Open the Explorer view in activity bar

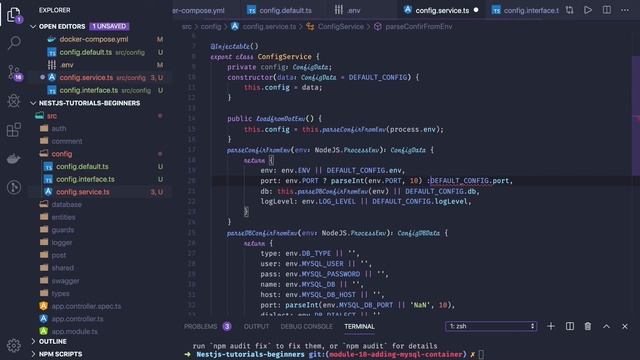(13, 15)
